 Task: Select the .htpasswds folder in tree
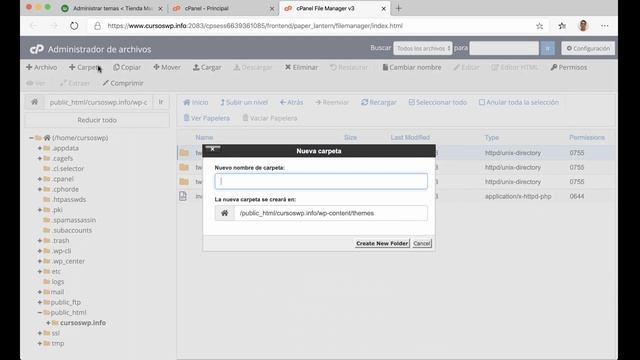point(69,200)
